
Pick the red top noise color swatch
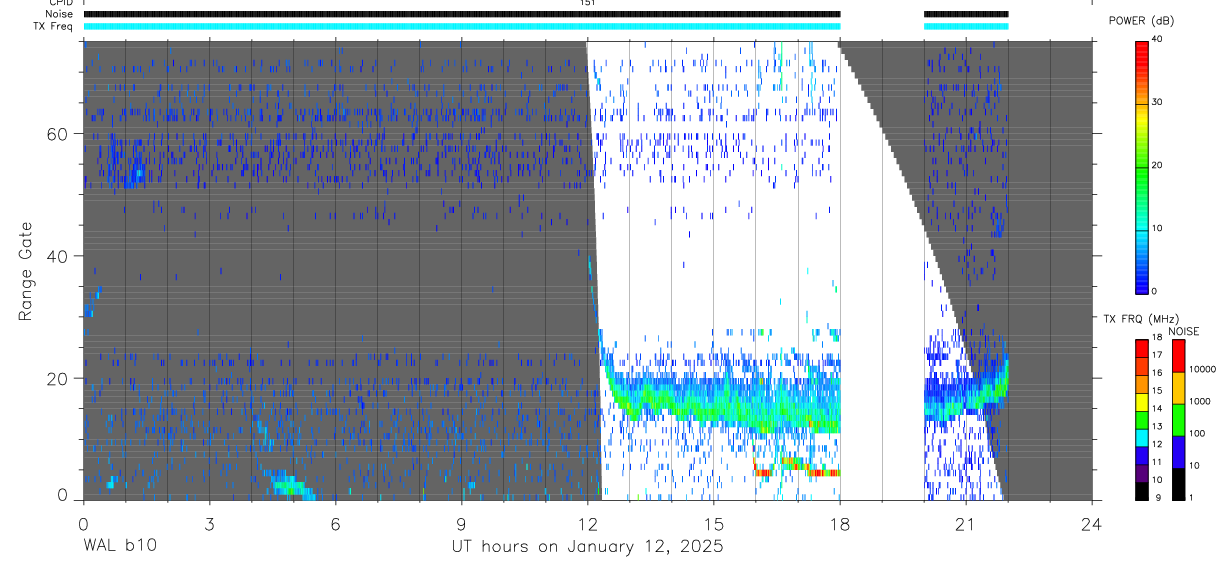[1177, 356]
